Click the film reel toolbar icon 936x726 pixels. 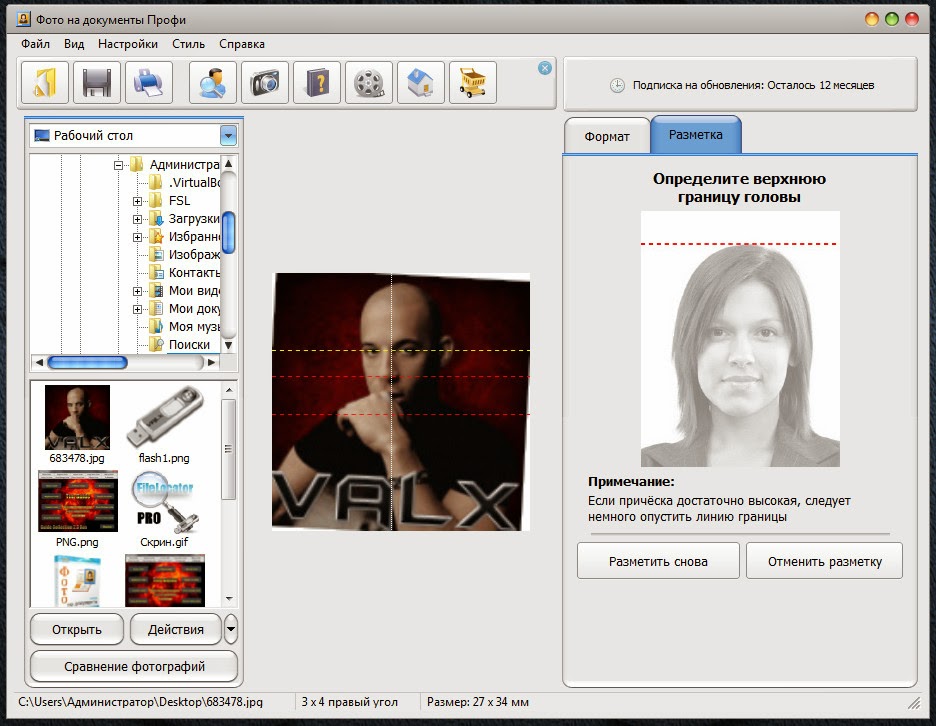[x=369, y=82]
